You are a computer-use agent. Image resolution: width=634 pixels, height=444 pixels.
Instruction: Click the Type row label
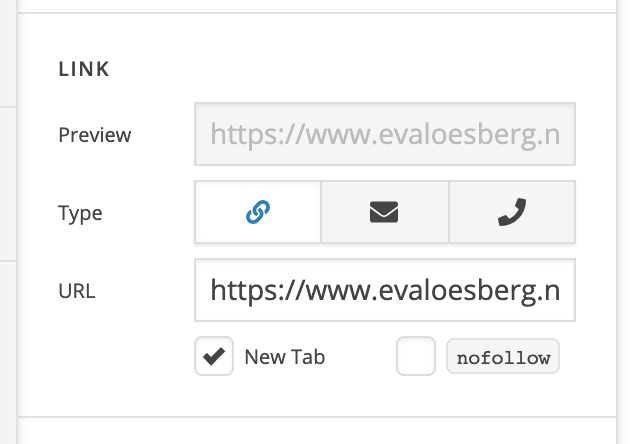pyautogui.click(x=80, y=213)
